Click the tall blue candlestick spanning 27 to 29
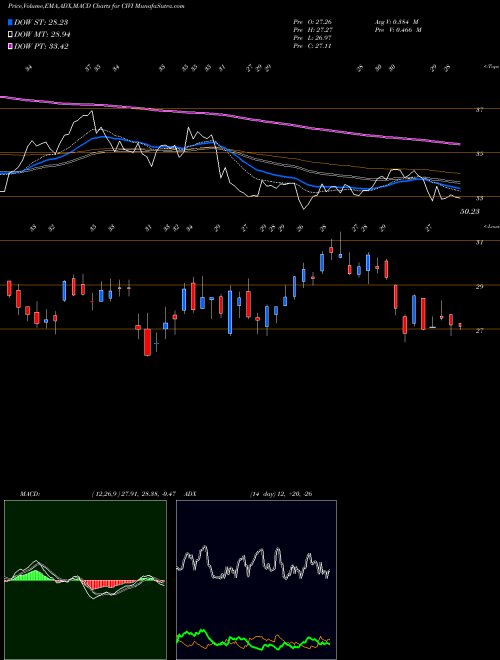 coord(230,311)
